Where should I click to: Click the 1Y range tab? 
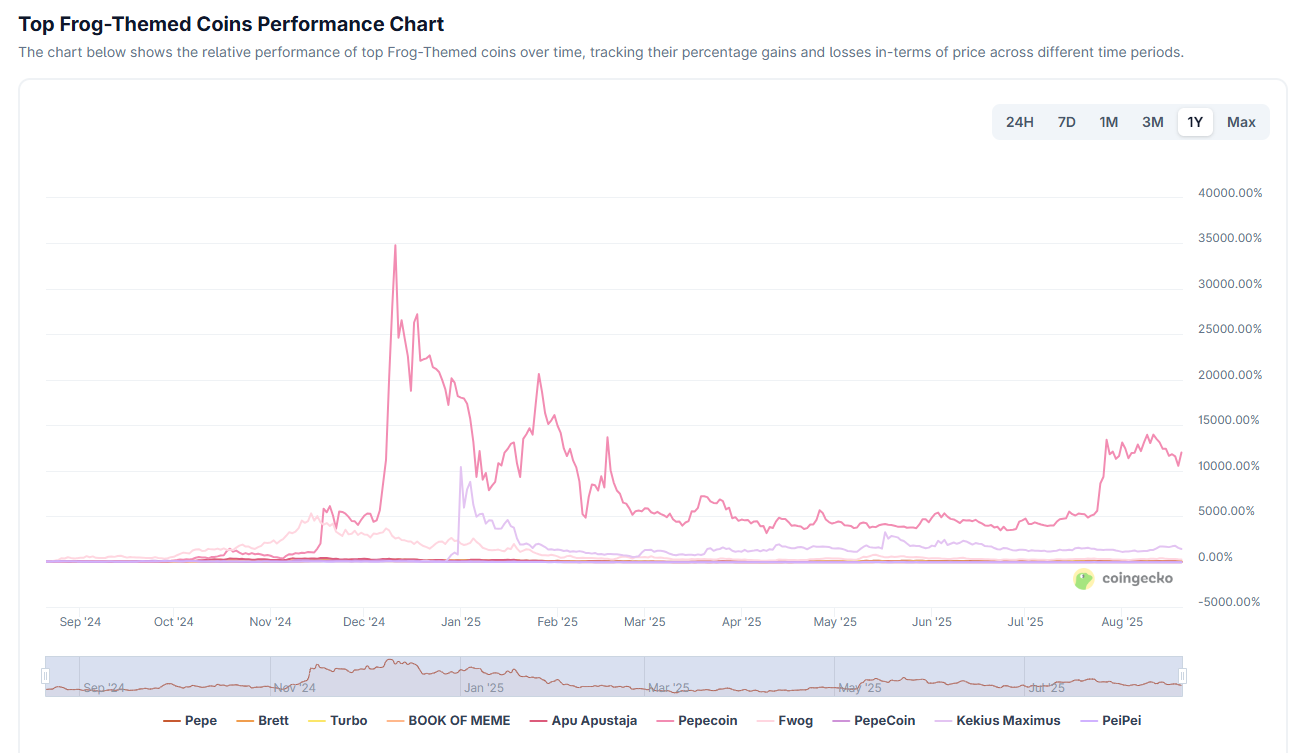click(1195, 122)
